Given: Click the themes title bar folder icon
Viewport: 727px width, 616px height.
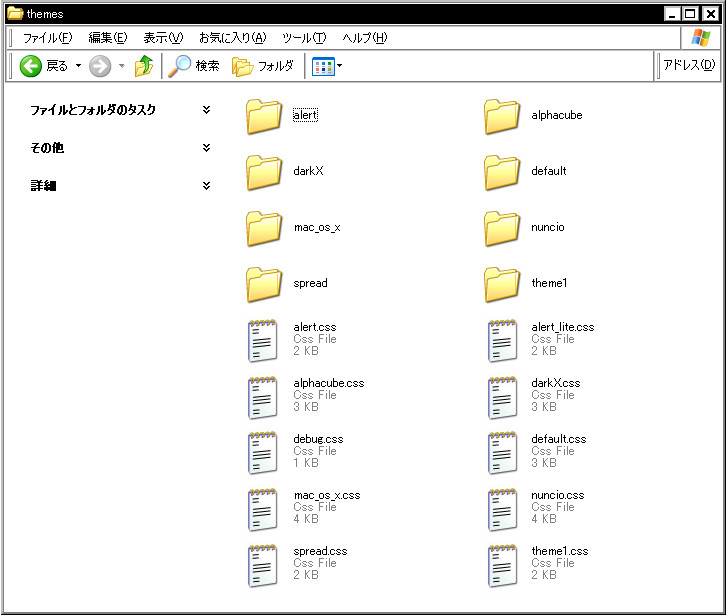Looking at the screenshot, I should (15, 13).
